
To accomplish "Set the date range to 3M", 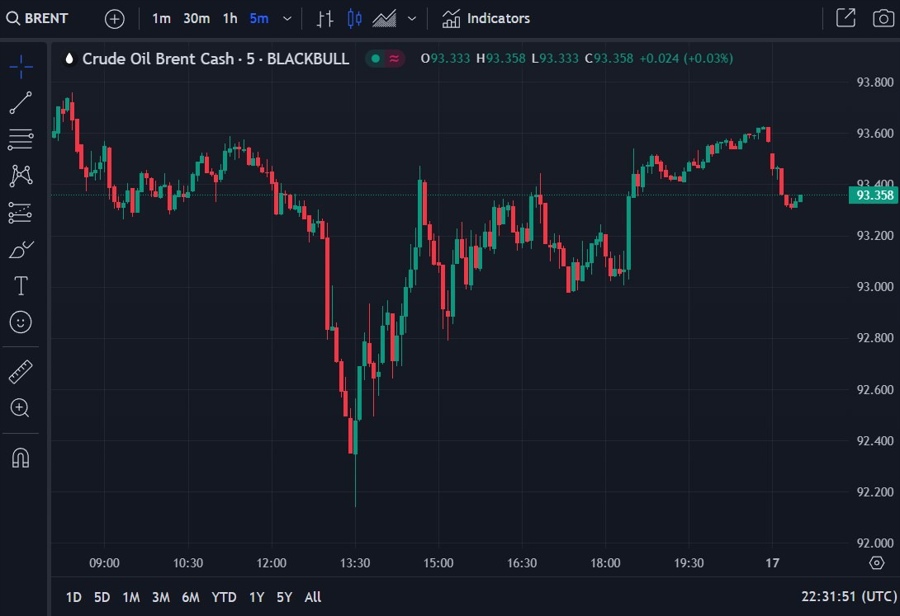I will tap(161, 597).
